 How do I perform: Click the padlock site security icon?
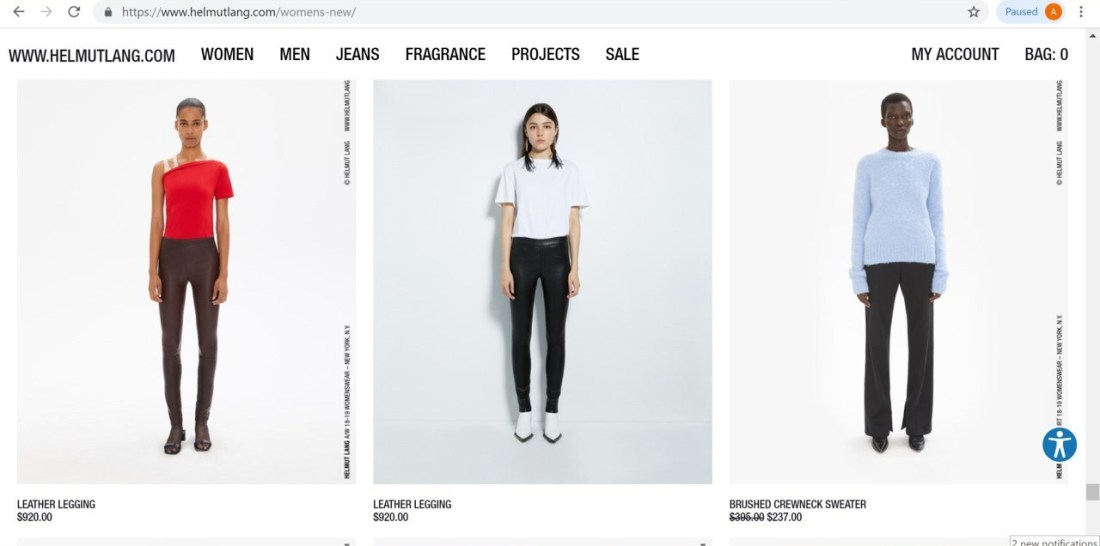coord(108,12)
